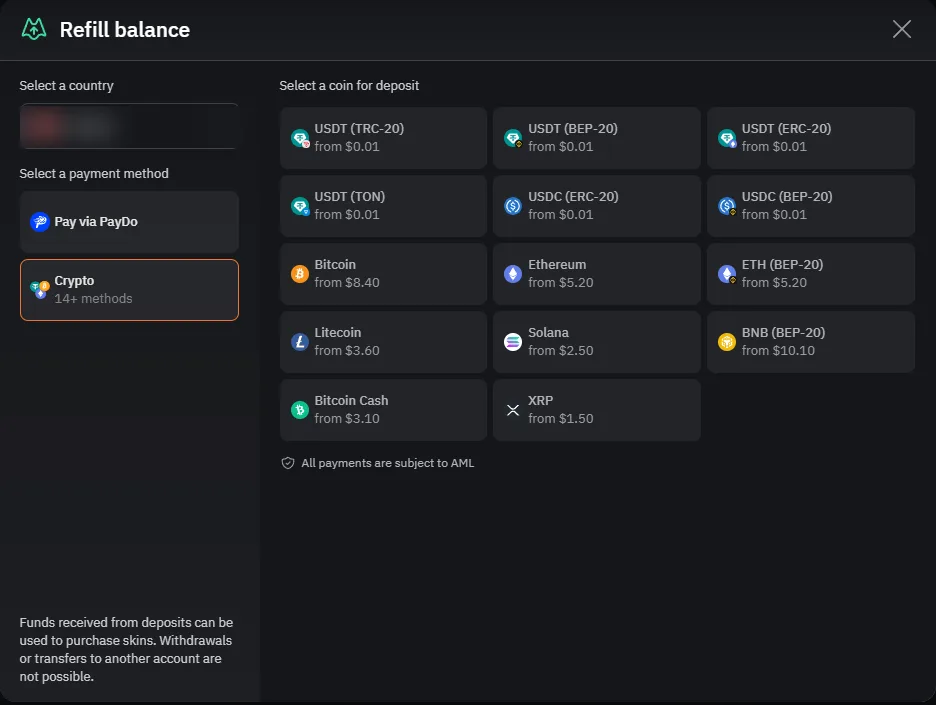Click the orange Bitcoin icon
The image size is (936, 705).
[x=300, y=274]
